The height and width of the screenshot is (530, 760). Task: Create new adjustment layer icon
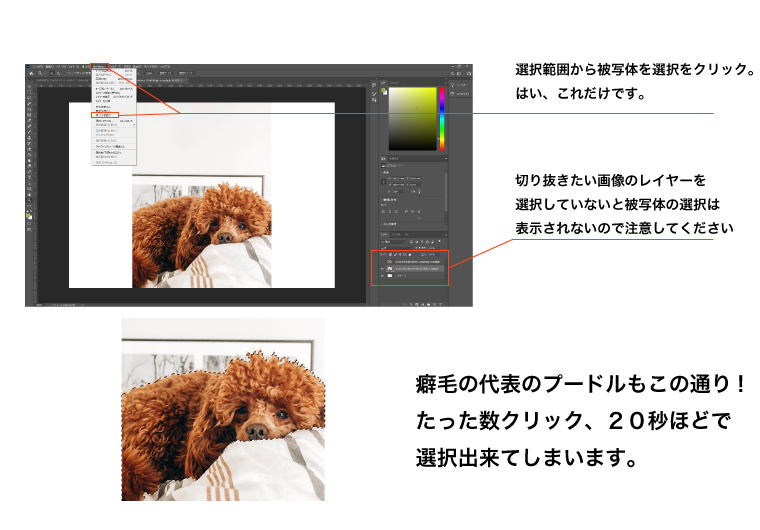(422, 305)
